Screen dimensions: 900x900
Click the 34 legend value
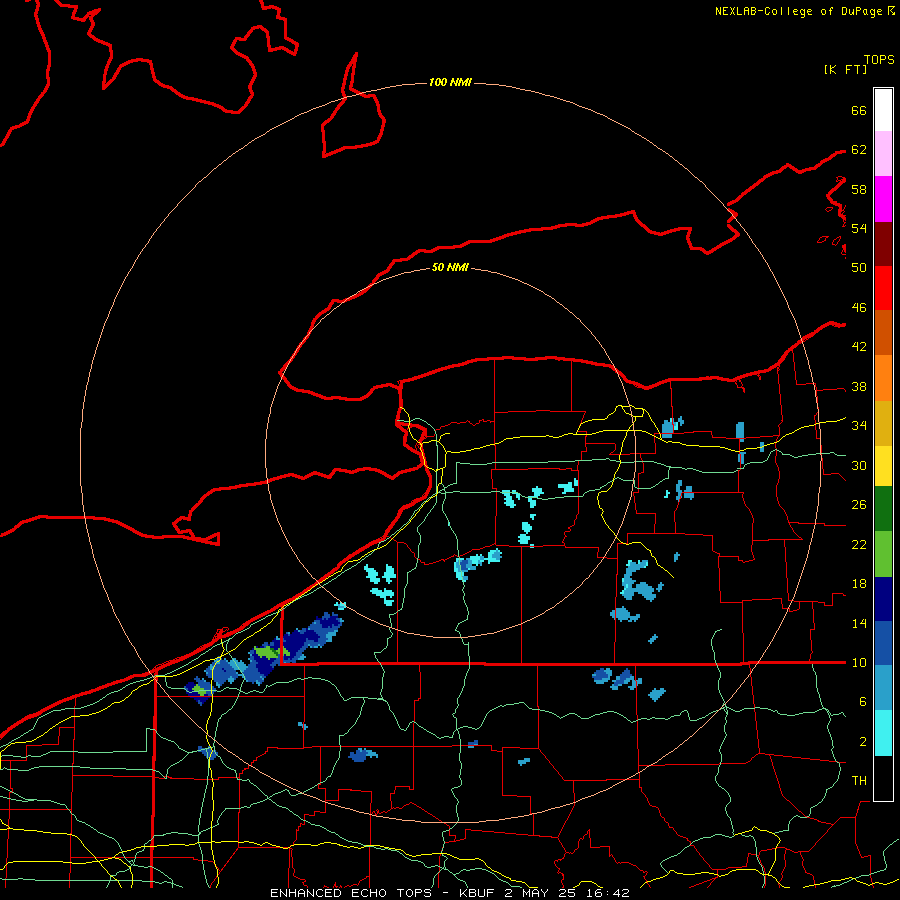pos(859,426)
